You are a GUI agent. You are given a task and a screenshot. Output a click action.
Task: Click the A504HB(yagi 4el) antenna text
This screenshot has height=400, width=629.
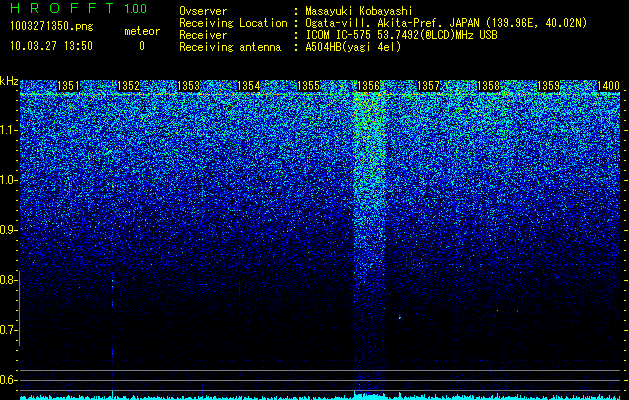(x=353, y=47)
